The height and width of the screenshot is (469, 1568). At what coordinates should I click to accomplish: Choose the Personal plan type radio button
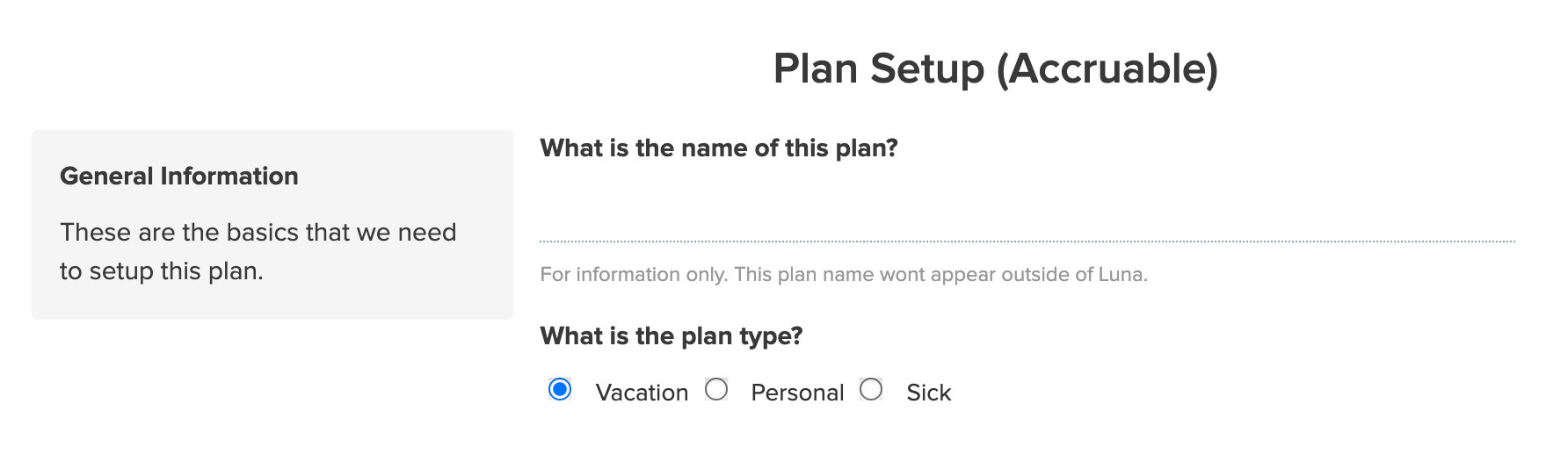click(716, 389)
